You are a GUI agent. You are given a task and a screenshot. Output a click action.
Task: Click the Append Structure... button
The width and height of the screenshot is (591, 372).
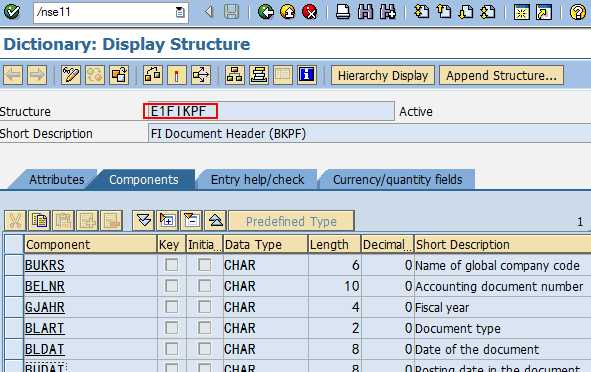[x=501, y=75]
